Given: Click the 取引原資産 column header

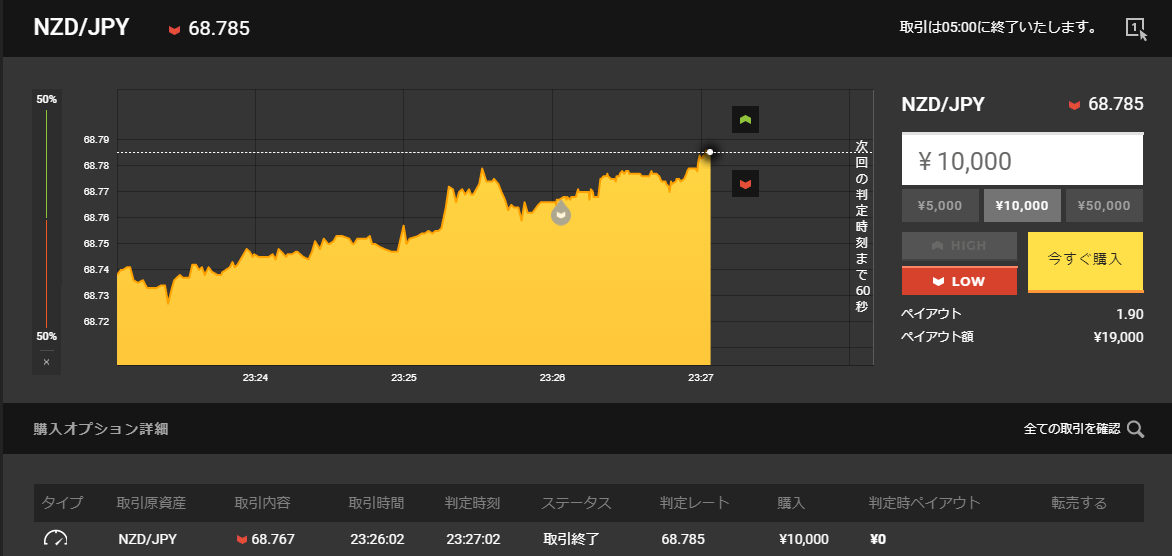Looking at the screenshot, I should [x=151, y=503].
